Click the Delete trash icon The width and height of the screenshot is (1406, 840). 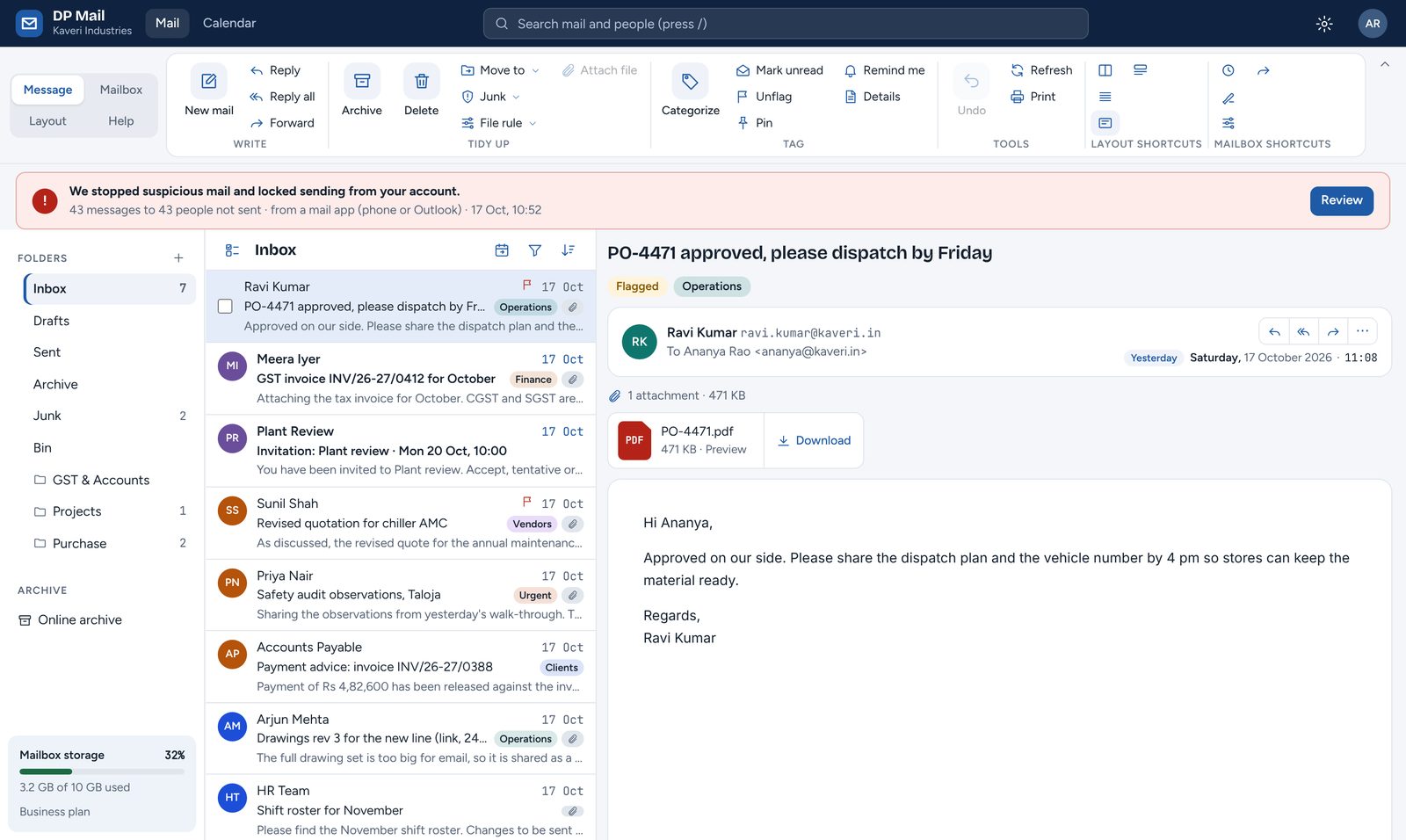422,82
